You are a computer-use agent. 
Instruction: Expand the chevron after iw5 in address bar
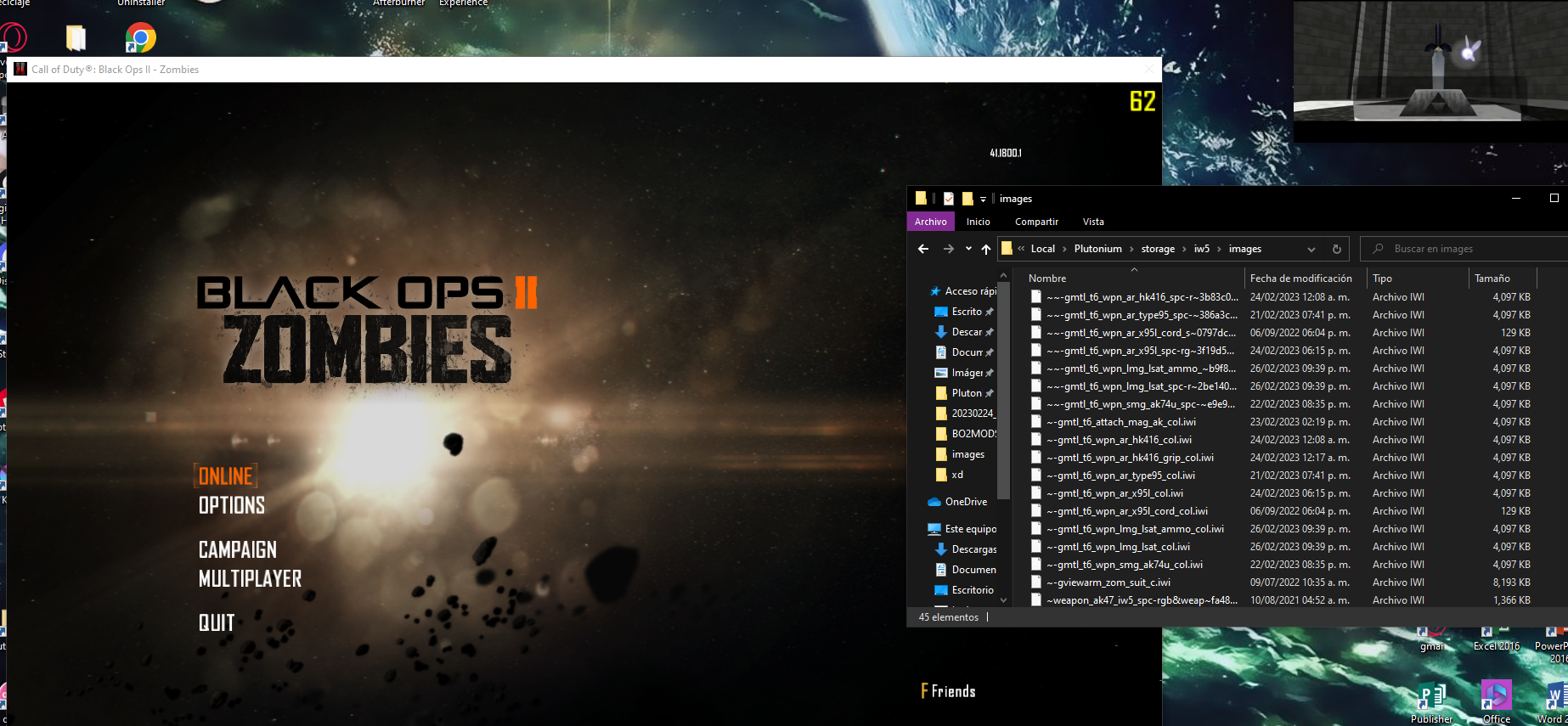click(1219, 249)
